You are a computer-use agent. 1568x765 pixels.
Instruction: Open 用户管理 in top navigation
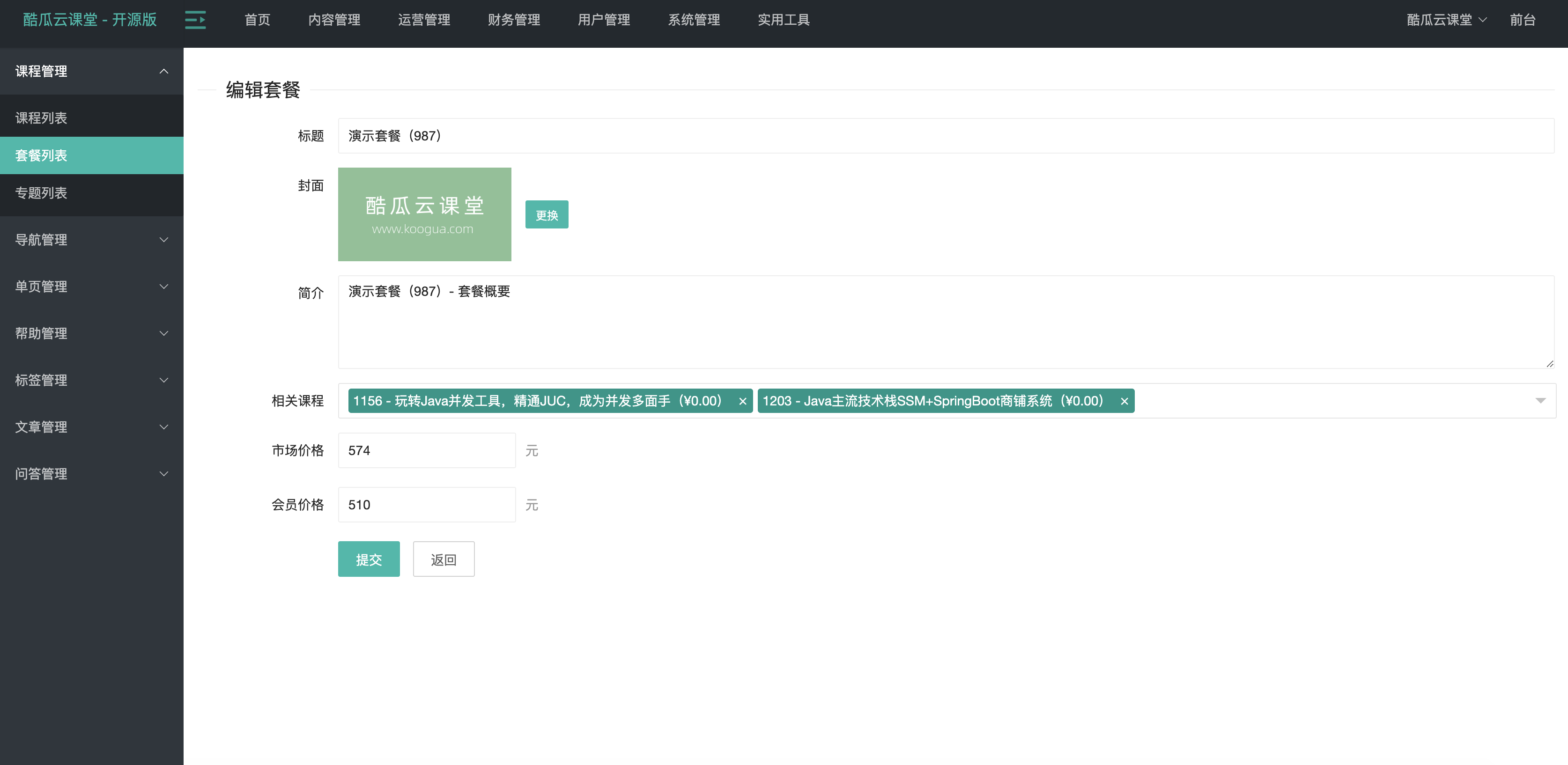point(604,20)
